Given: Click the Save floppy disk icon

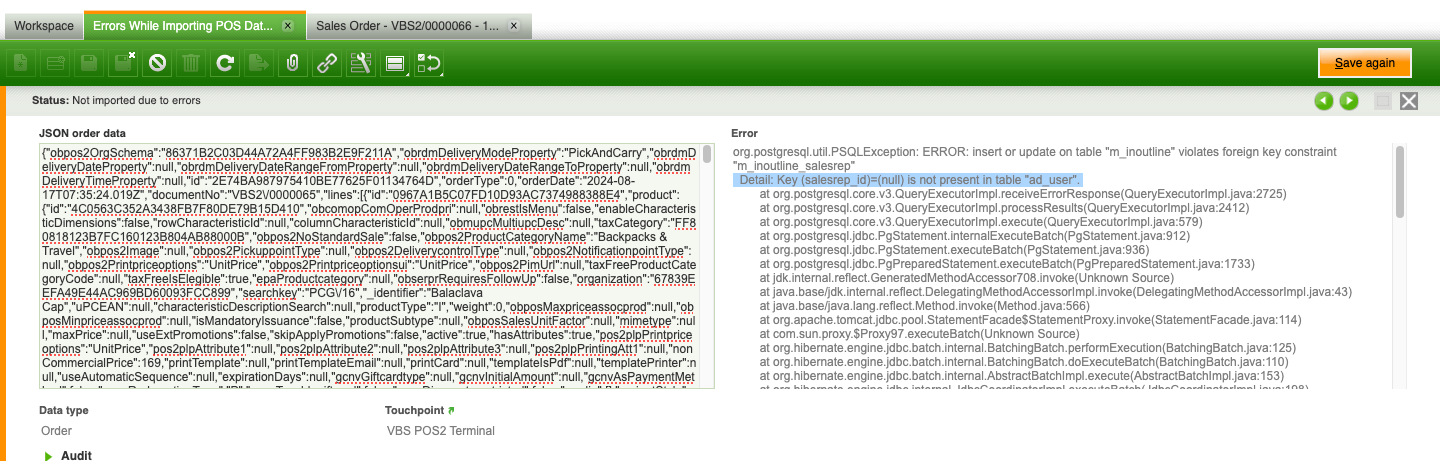Looking at the screenshot, I should coord(88,64).
